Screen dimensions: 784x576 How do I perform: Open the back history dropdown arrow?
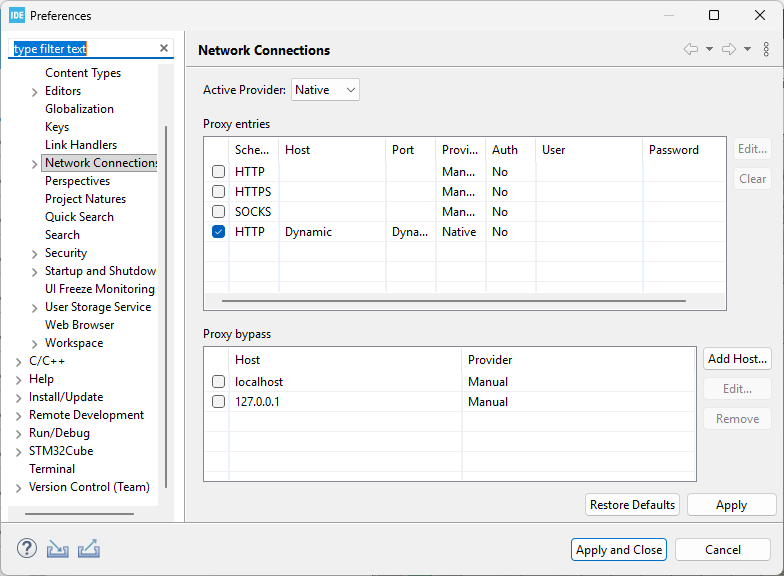coord(709,49)
